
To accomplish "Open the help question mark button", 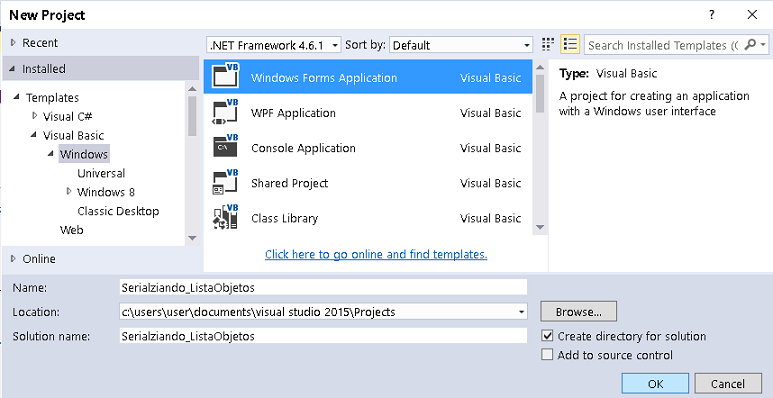I will [x=712, y=15].
